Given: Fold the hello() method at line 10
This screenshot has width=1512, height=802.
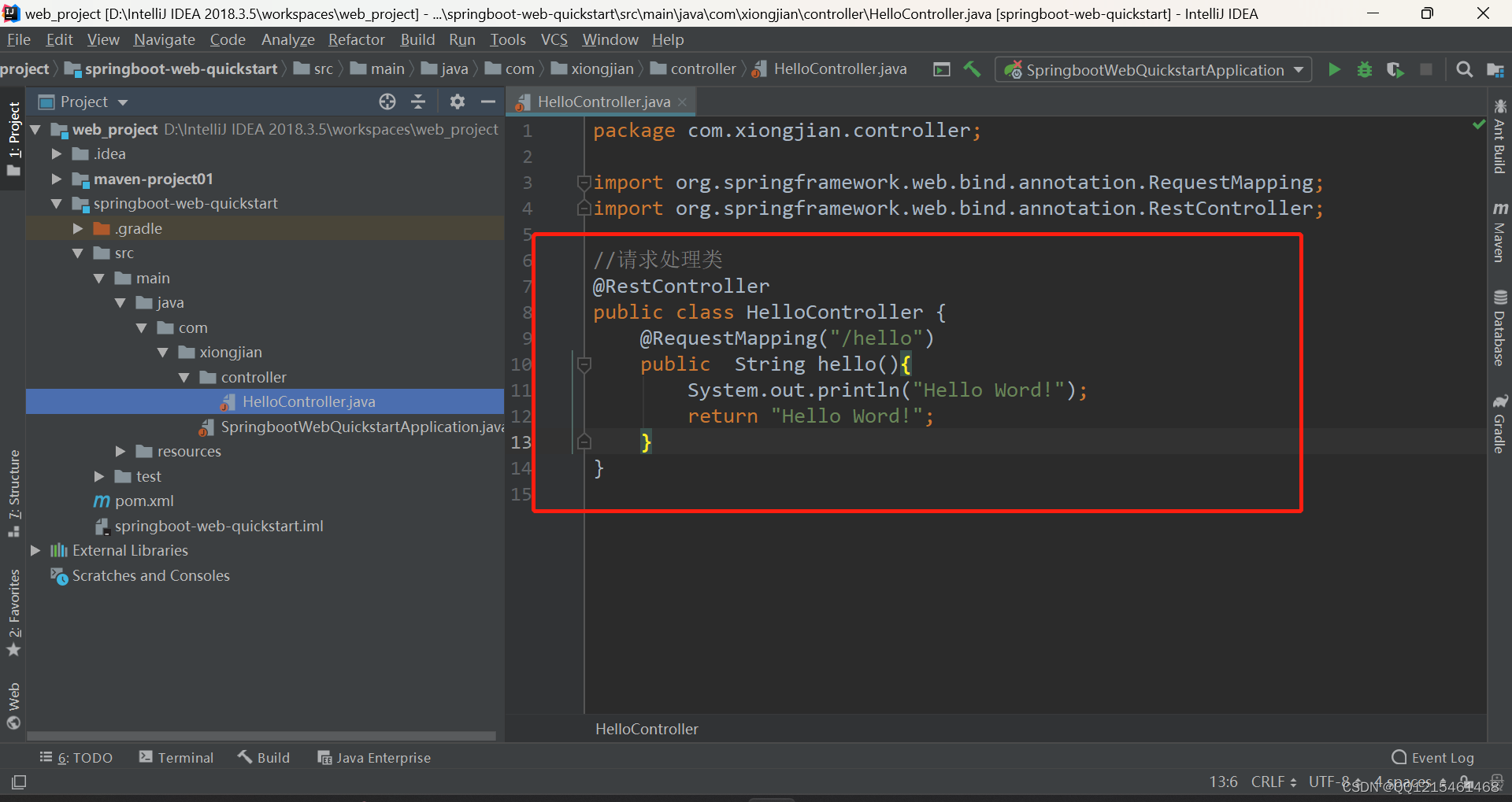Looking at the screenshot, I should pyautogui.click(x=584, y=364).
